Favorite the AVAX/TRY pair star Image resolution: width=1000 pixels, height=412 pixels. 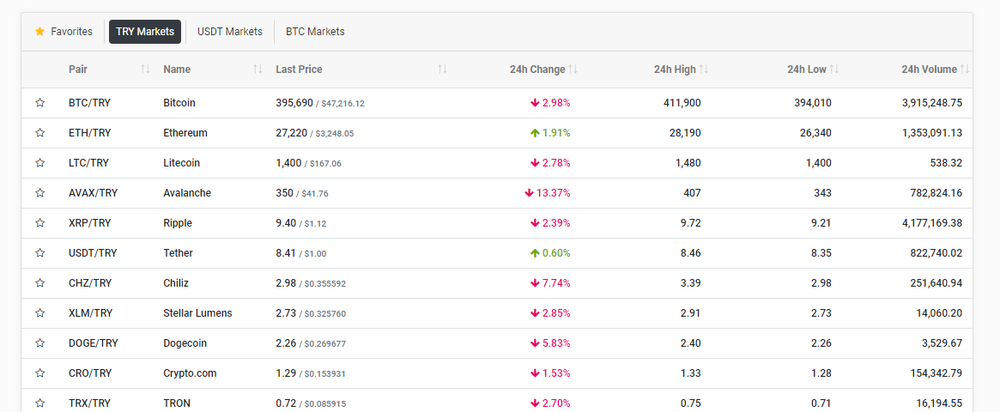(40, 193)
